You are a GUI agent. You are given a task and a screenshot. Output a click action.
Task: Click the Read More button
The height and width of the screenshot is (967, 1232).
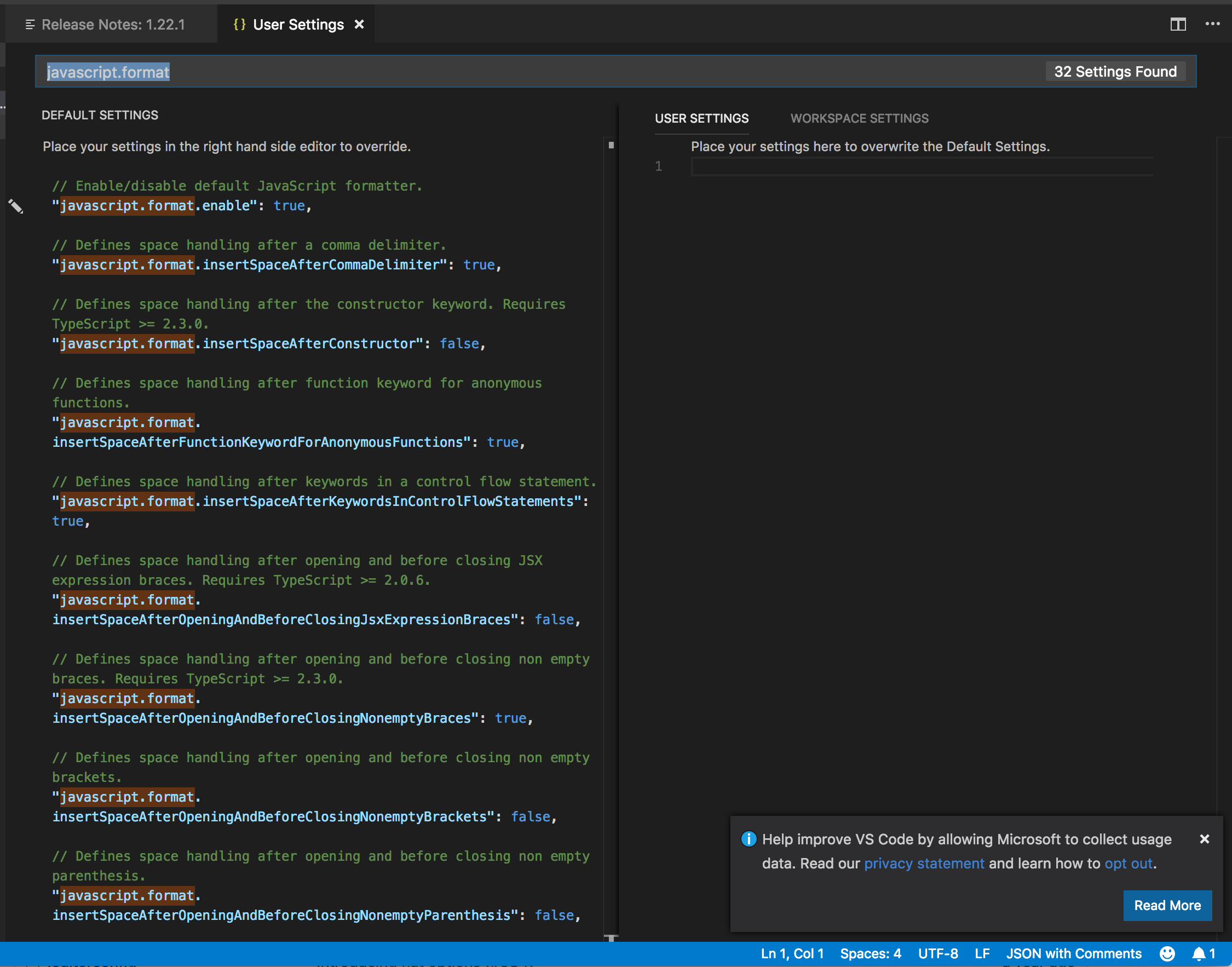1167,905
